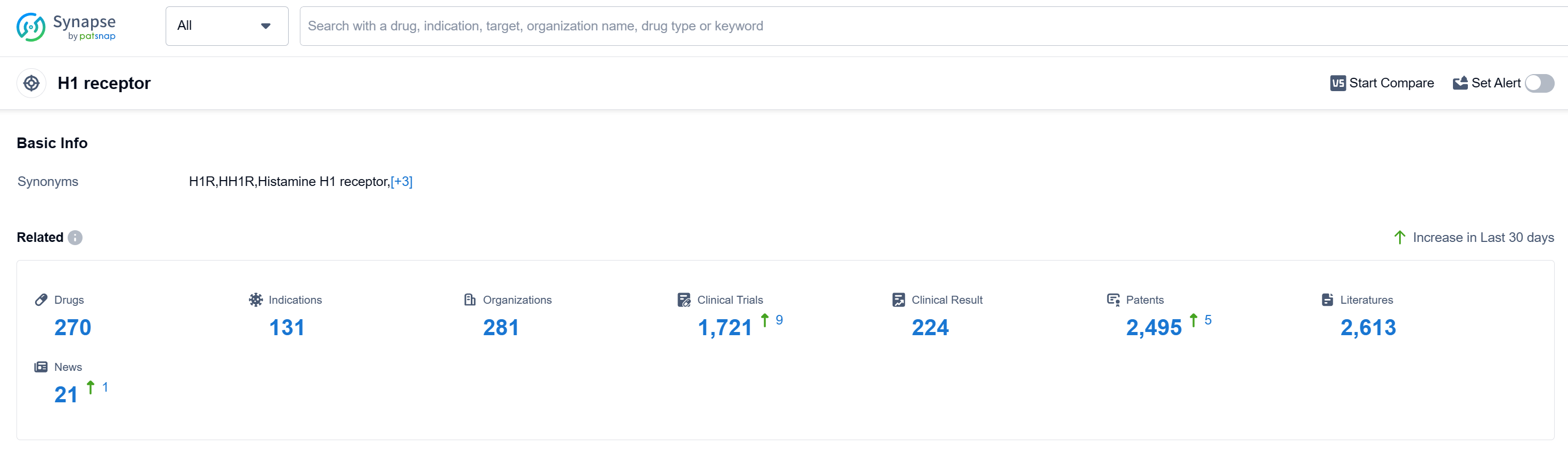Click the Start Compare VS icon
This screenshot has width=1568, height=454.
pos(1337,83)
